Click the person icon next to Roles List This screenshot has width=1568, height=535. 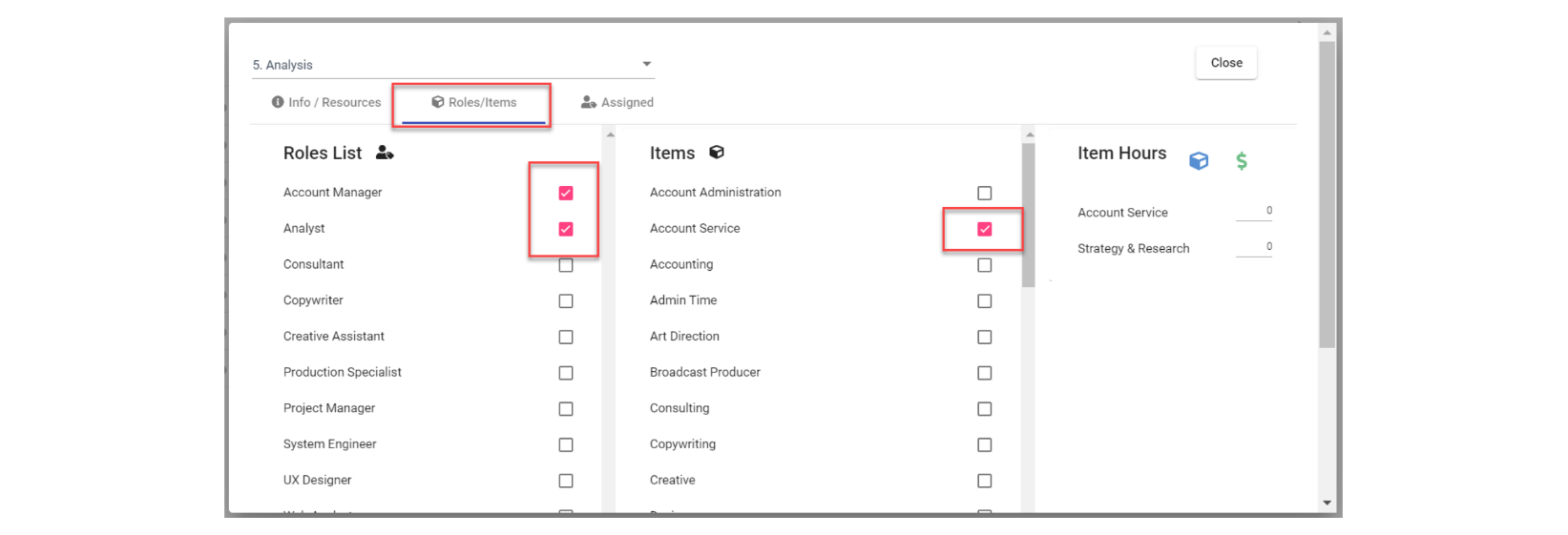tap(385, 153)
